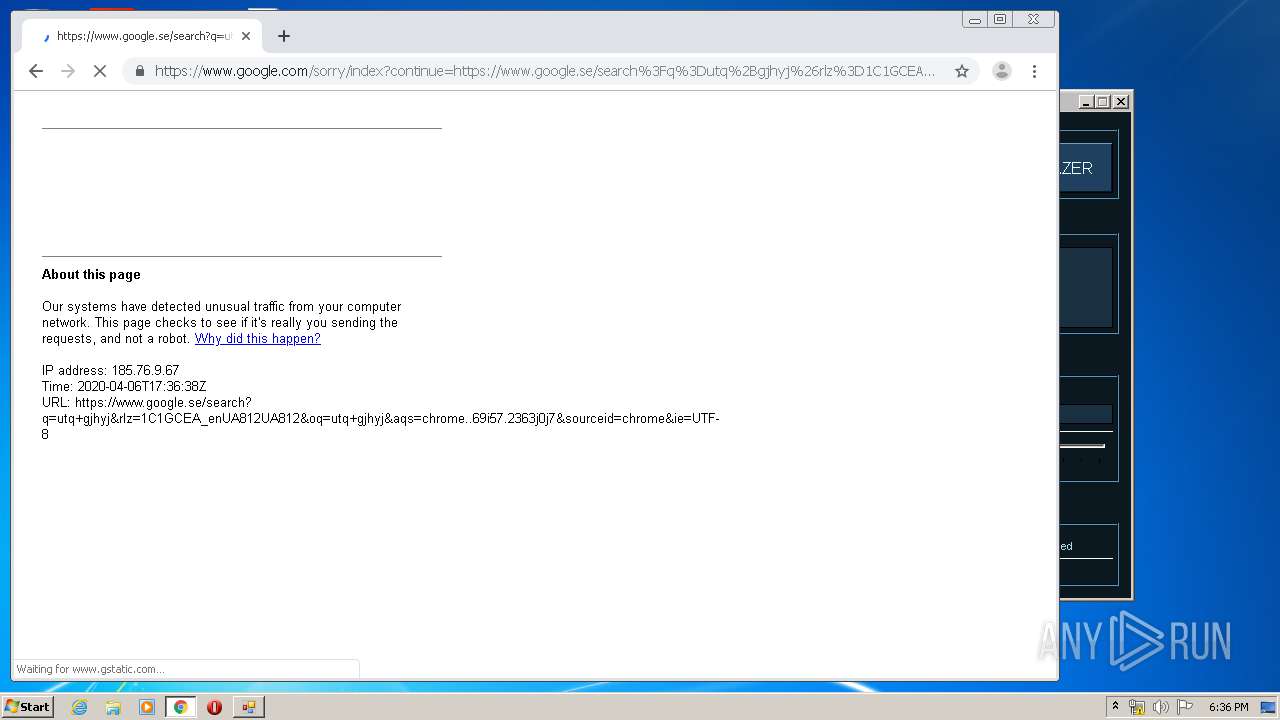View site info via the padlock icon
The height and width of the screenshot is (720, 1280).
click(140, 71)
